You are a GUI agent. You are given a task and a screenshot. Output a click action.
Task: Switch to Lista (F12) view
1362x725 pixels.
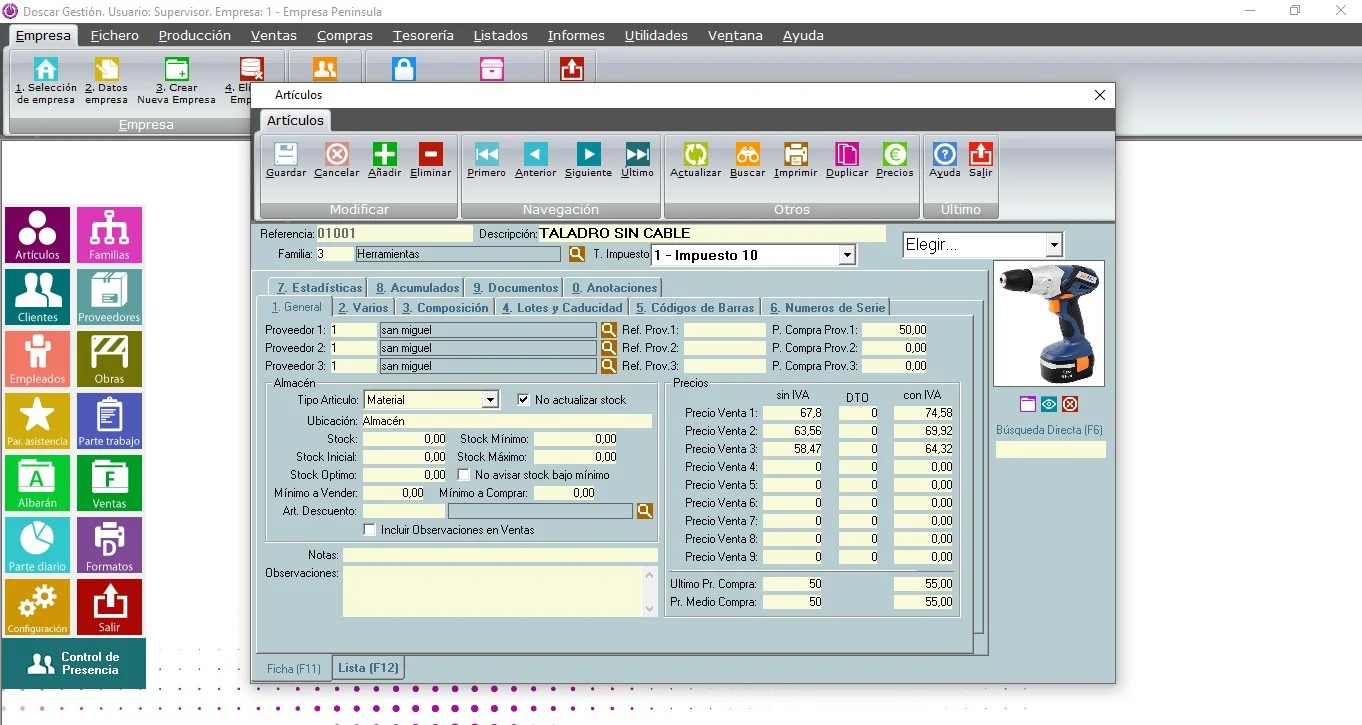(368, 668)
